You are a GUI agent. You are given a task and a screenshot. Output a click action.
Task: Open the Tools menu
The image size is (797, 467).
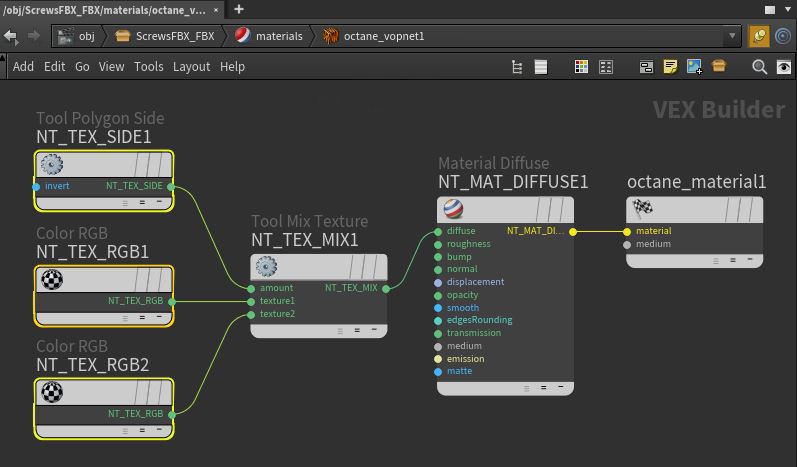tap(148, 67)
